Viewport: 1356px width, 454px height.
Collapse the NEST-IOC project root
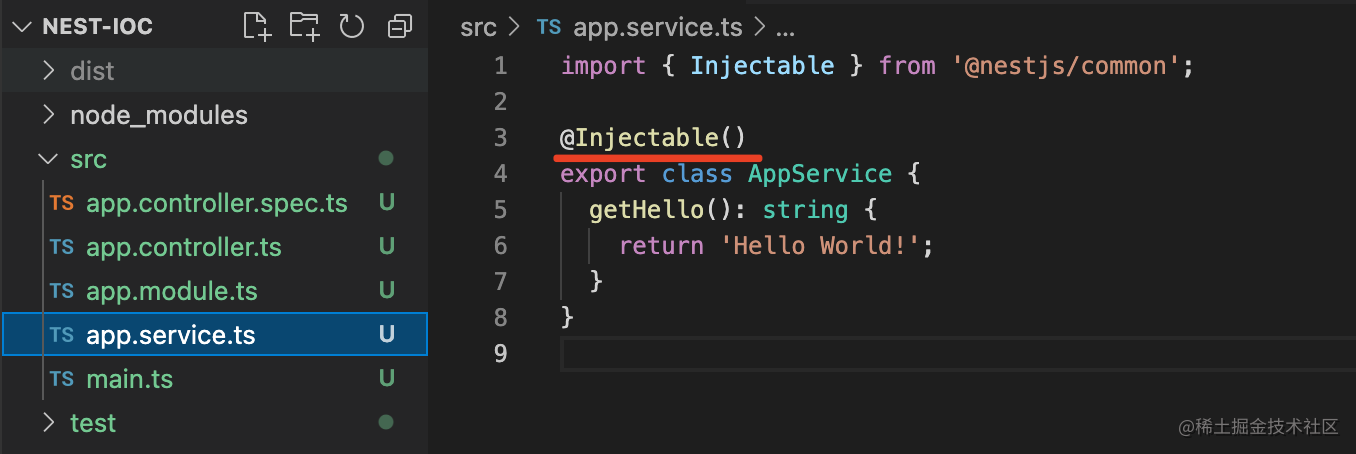coord(21,27)
